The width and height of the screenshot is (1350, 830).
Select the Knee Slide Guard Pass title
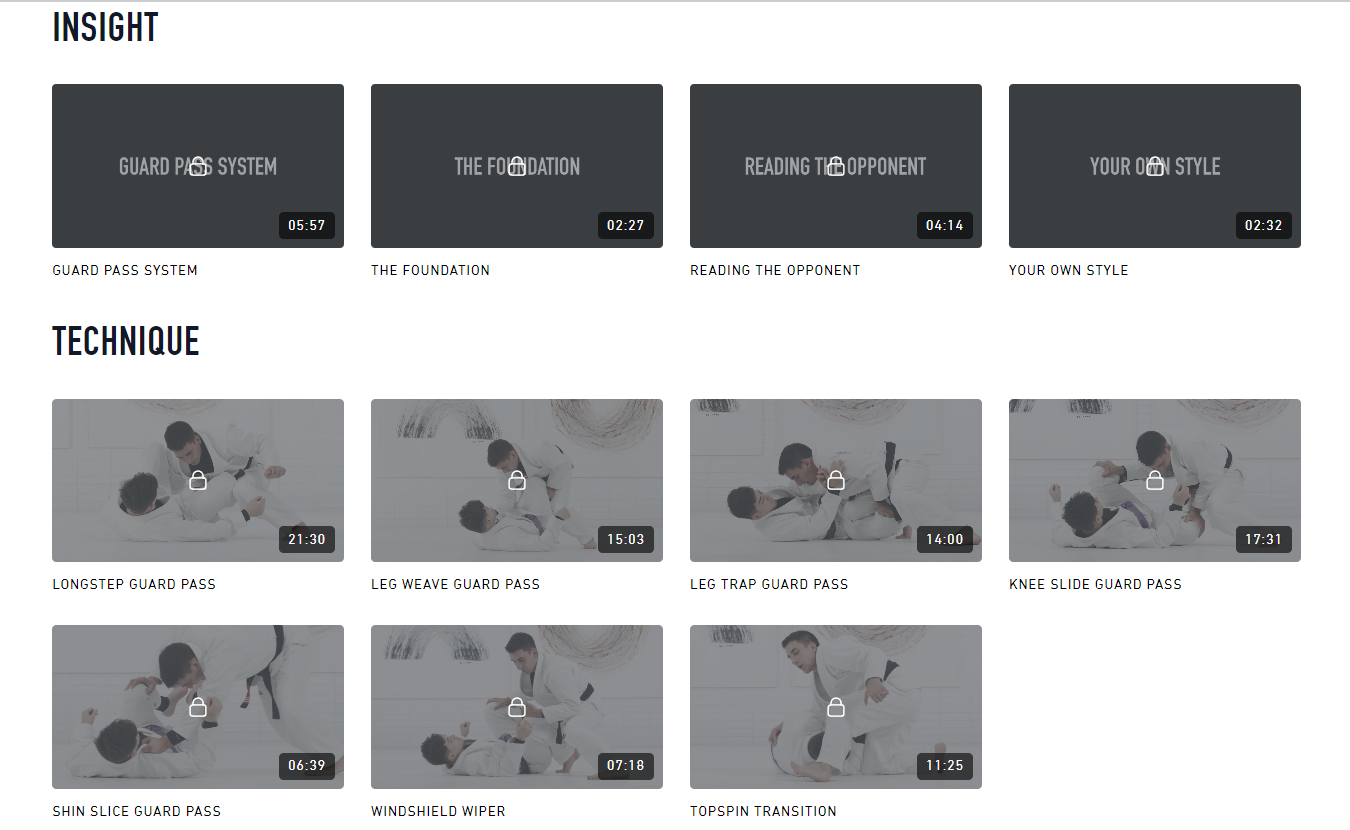(1095, 584)
